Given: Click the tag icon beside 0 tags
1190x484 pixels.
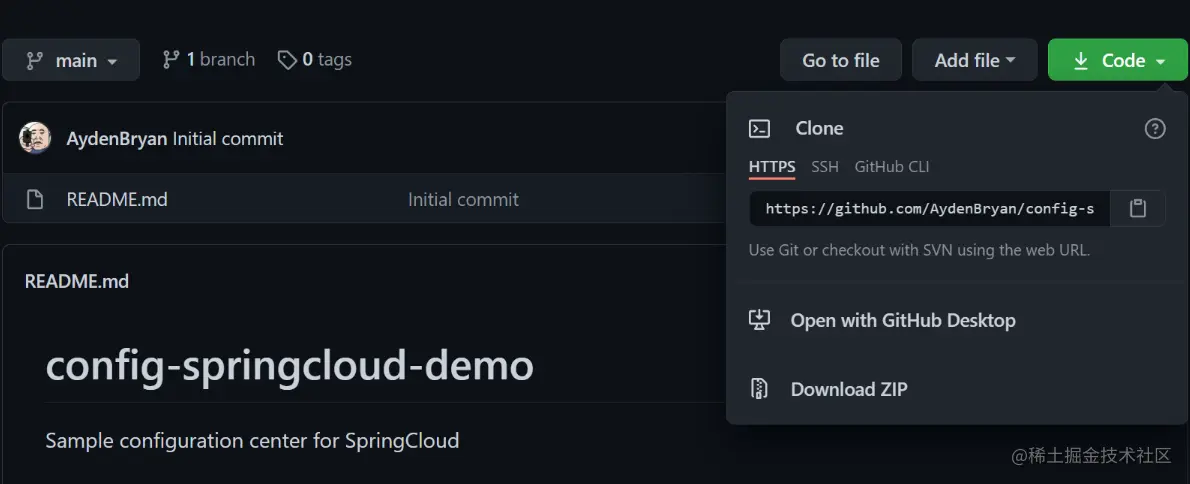Looking at the screenshot, I should (x=287, y=60).
